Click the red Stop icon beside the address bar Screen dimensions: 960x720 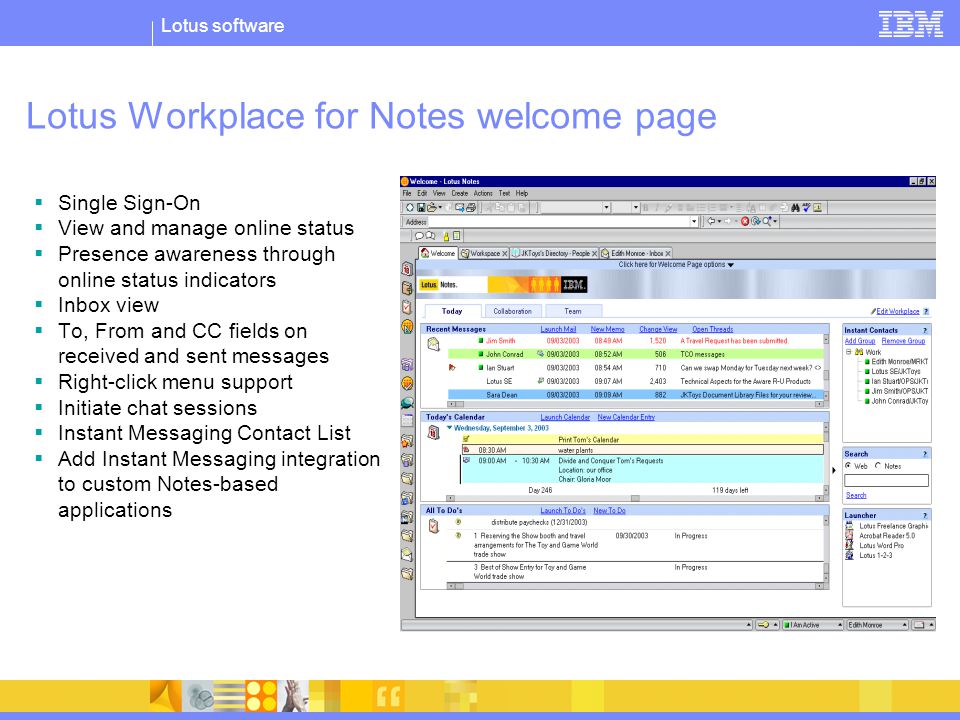(745, 222)
